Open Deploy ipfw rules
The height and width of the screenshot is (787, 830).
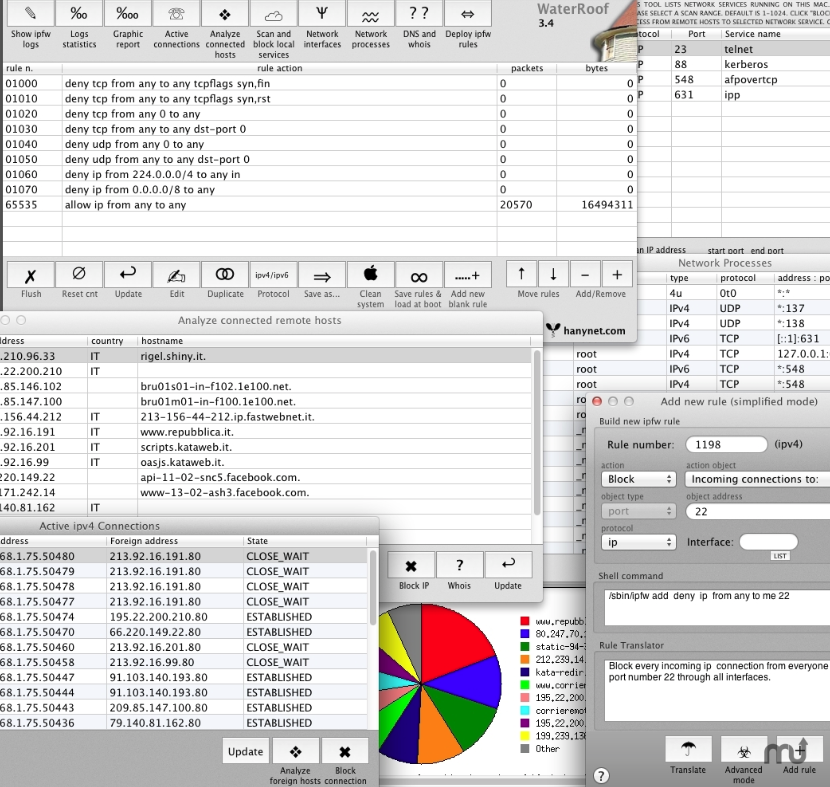468,13
